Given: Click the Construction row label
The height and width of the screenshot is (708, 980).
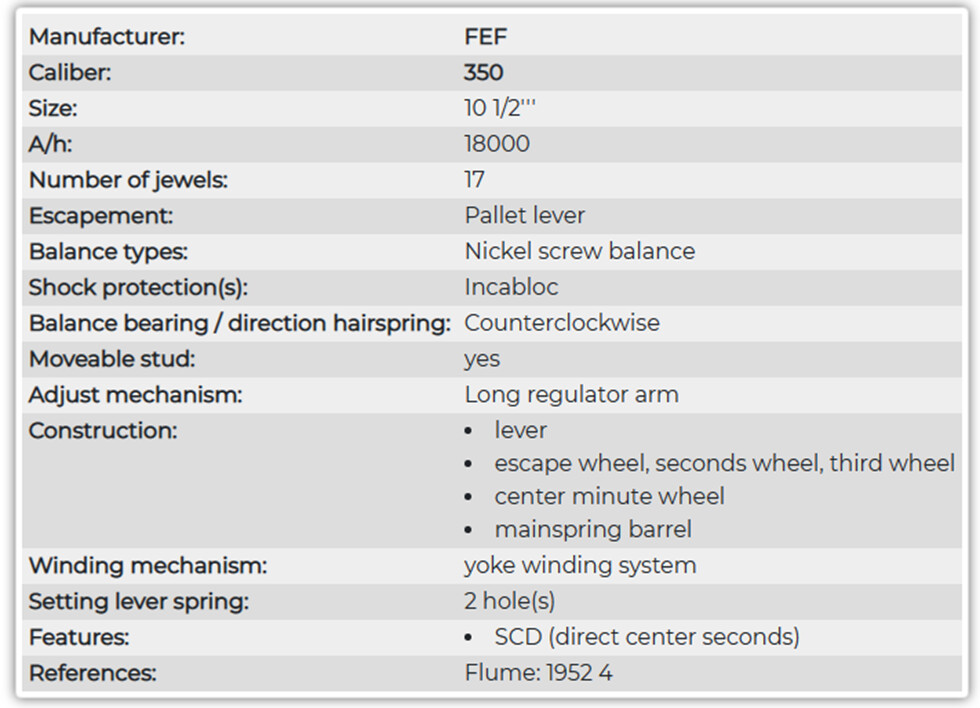Looking at the screenshot, I should pos(103,431).
